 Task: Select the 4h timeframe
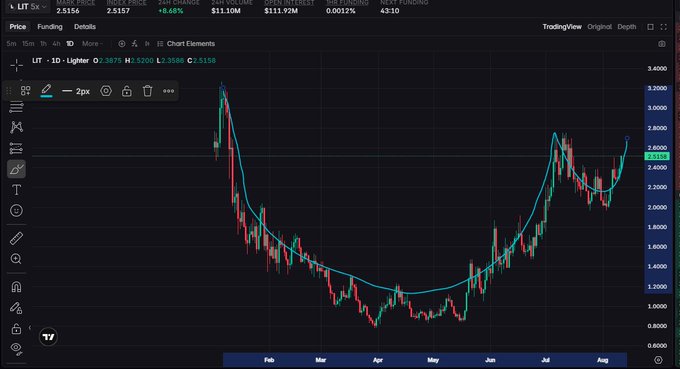(56, 44)
